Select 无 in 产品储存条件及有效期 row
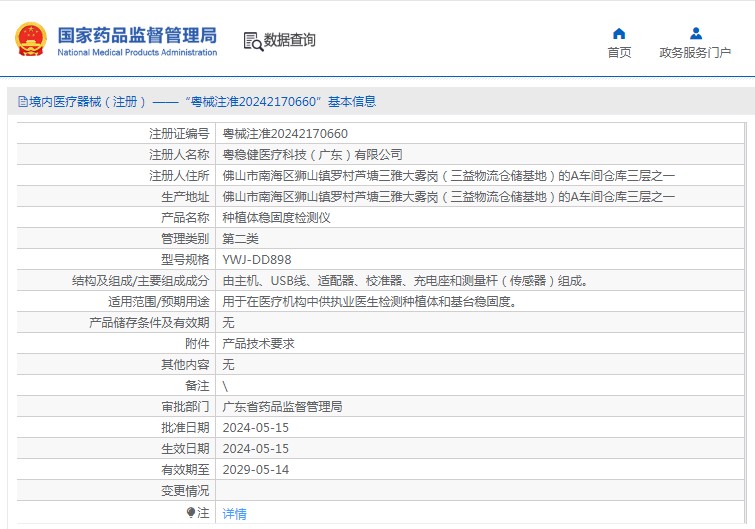755x529 pixels. [228, 323]
